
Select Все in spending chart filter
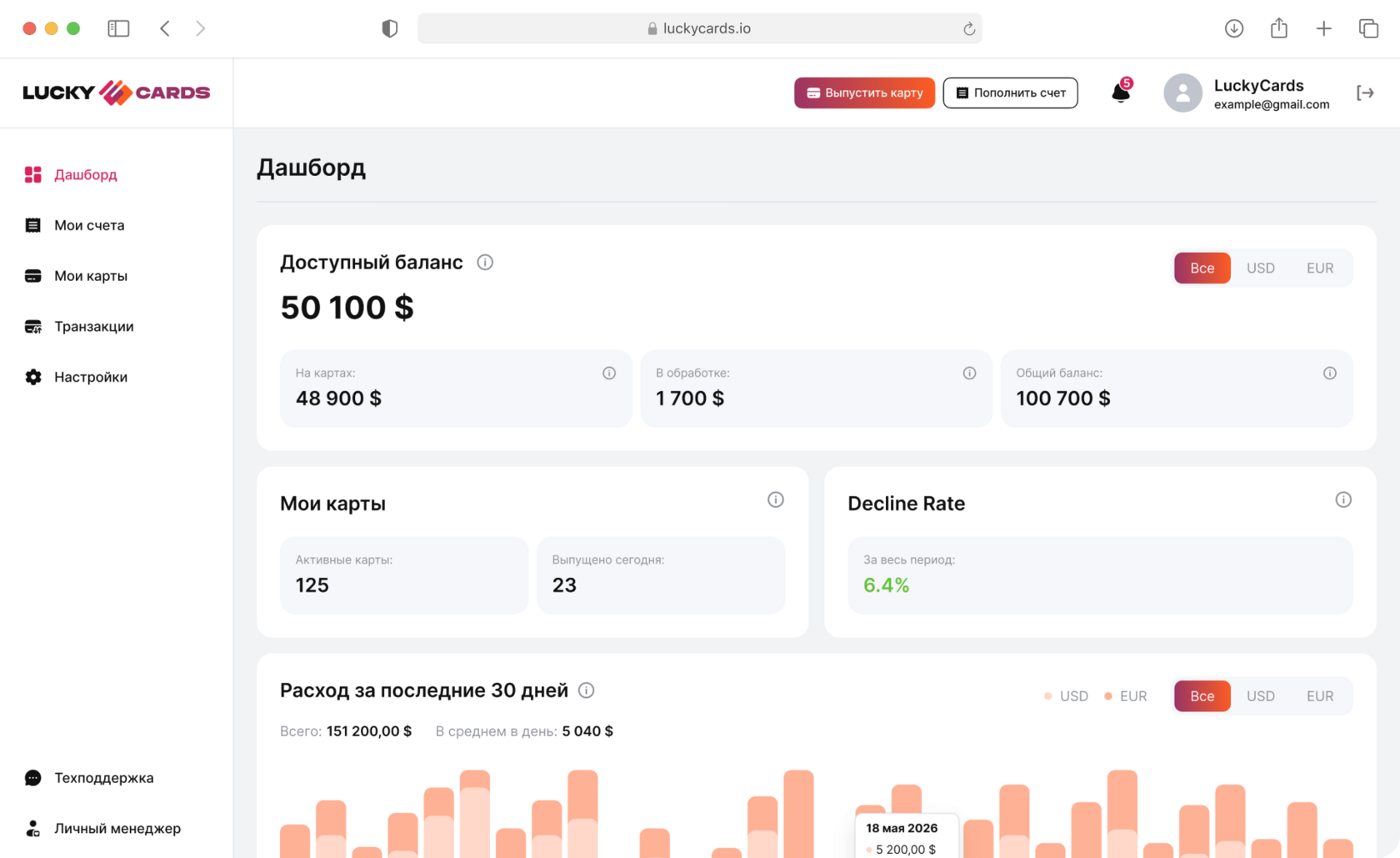pos(1202,696)
